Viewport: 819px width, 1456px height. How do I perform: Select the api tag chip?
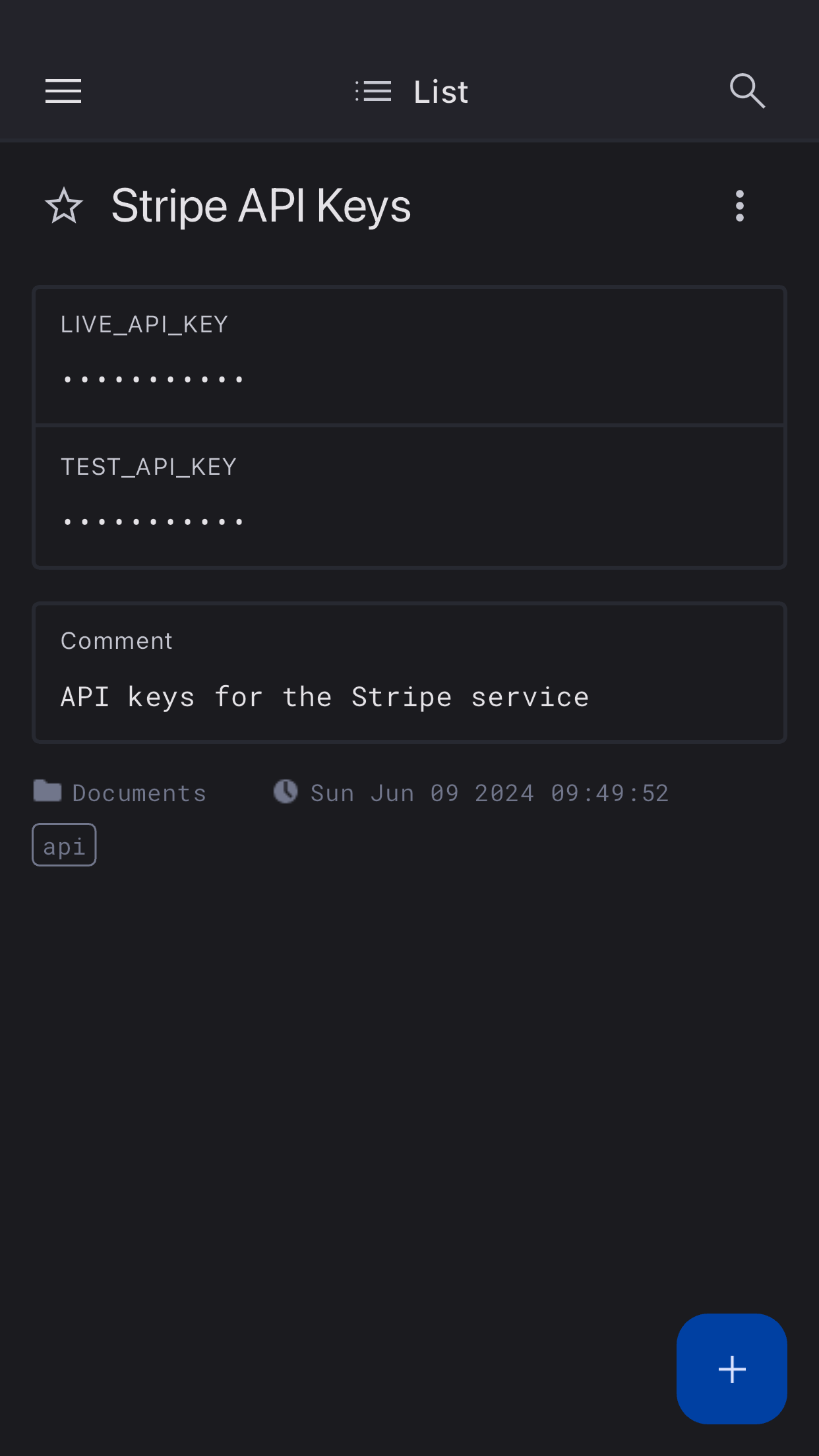pos(64,845)
